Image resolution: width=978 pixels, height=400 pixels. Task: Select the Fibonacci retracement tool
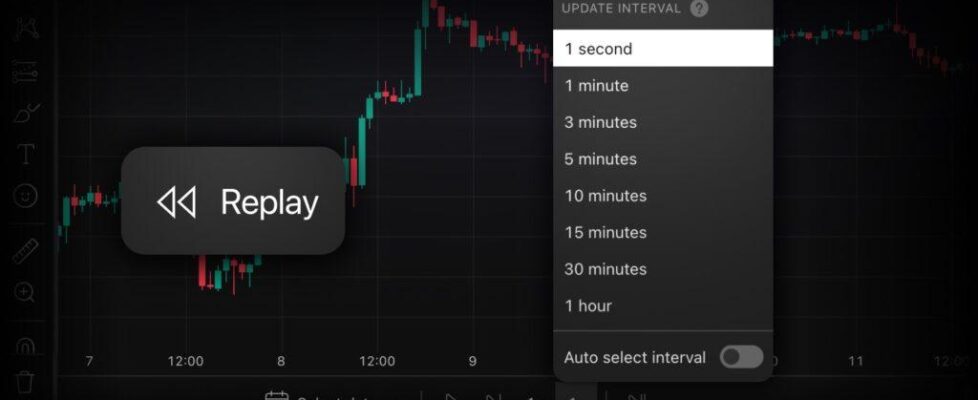pyautogui.click(x=27, y=72)
